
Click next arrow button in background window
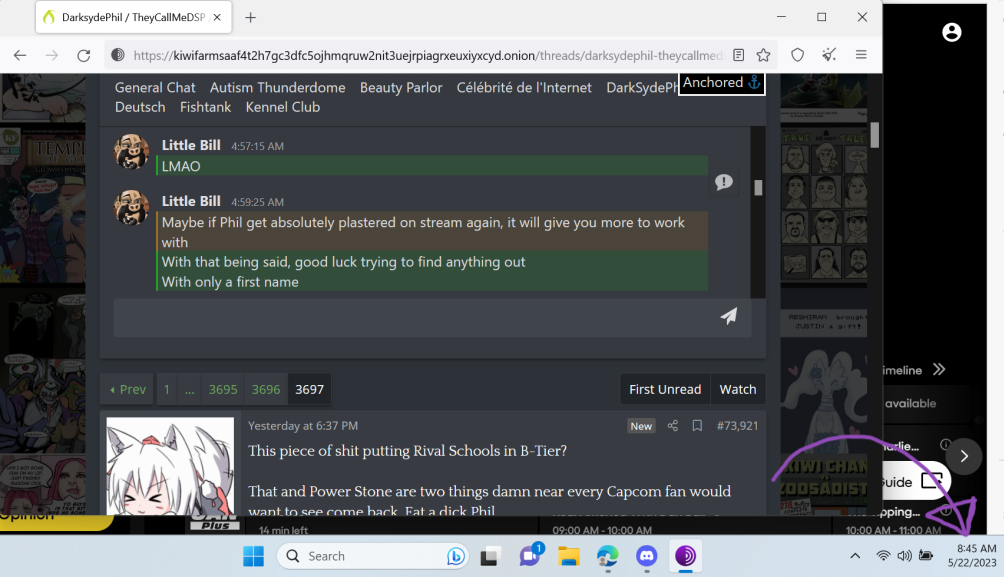964,457
